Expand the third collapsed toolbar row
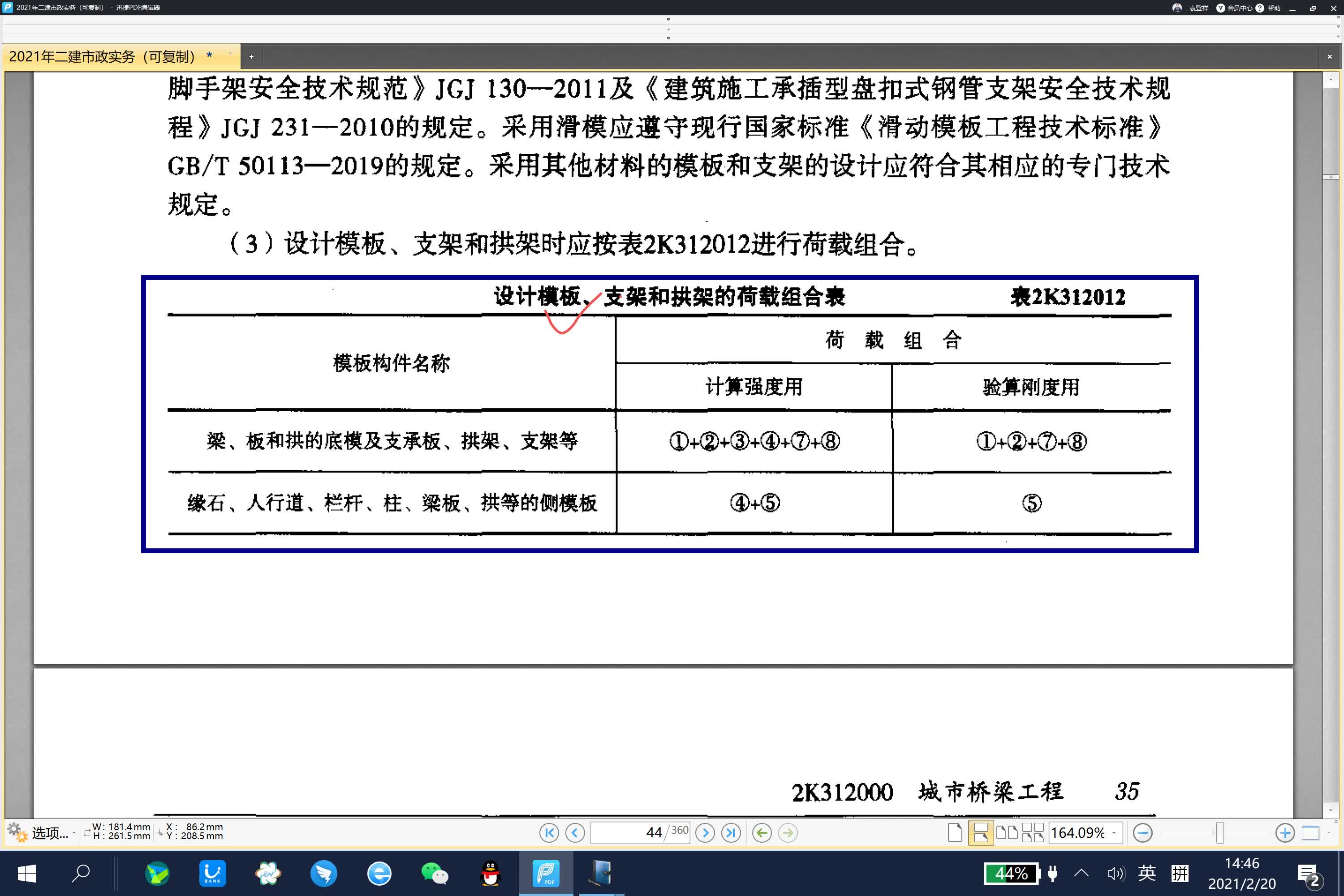The image size is (1344, 896). coord(668,38)
